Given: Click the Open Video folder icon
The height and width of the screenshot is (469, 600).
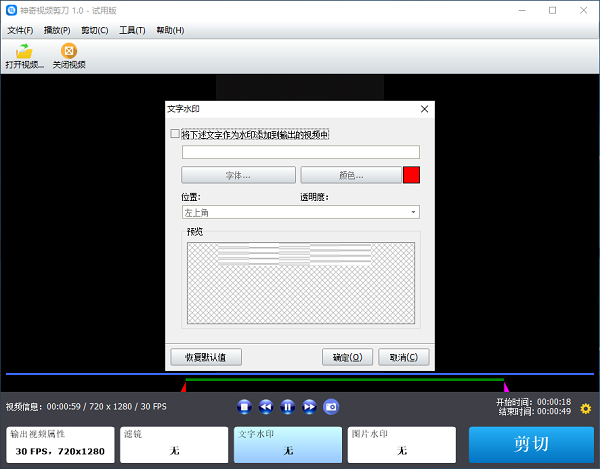Looking at the screenshot, I should tap(24, 51).
